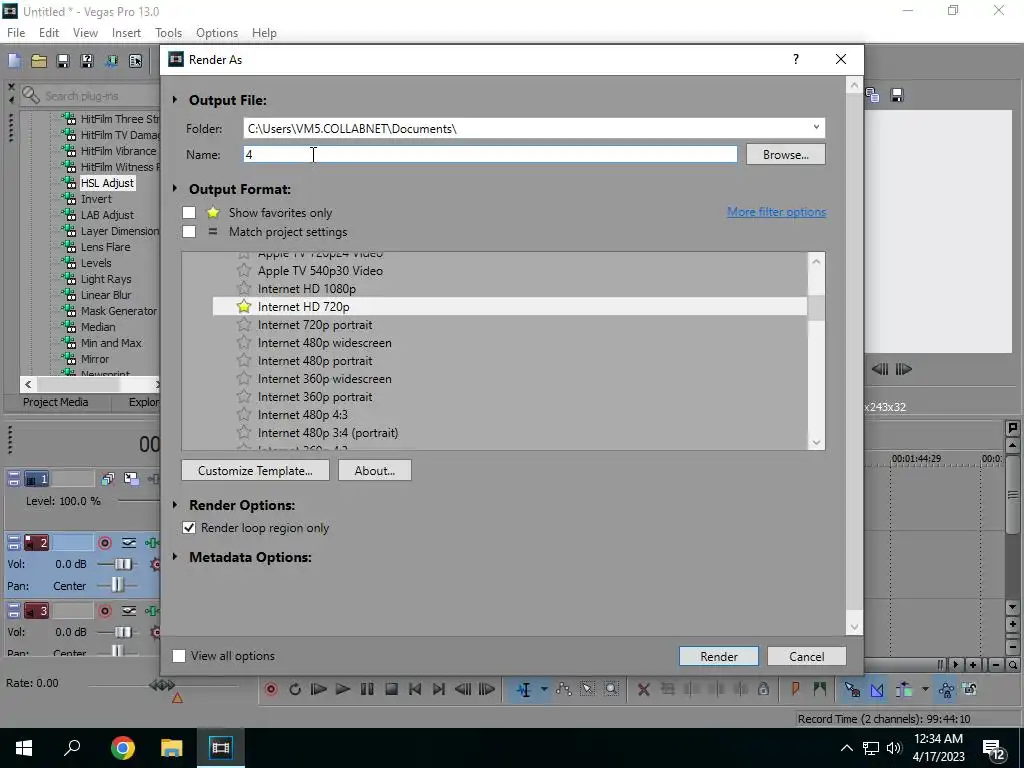Screen dimensions: 1024x768
Task: Click the Lock event icon
Action: 763,689
